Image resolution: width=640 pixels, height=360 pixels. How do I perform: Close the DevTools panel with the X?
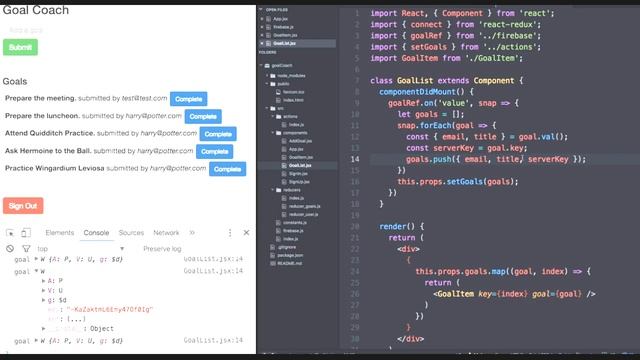(246, 233)
